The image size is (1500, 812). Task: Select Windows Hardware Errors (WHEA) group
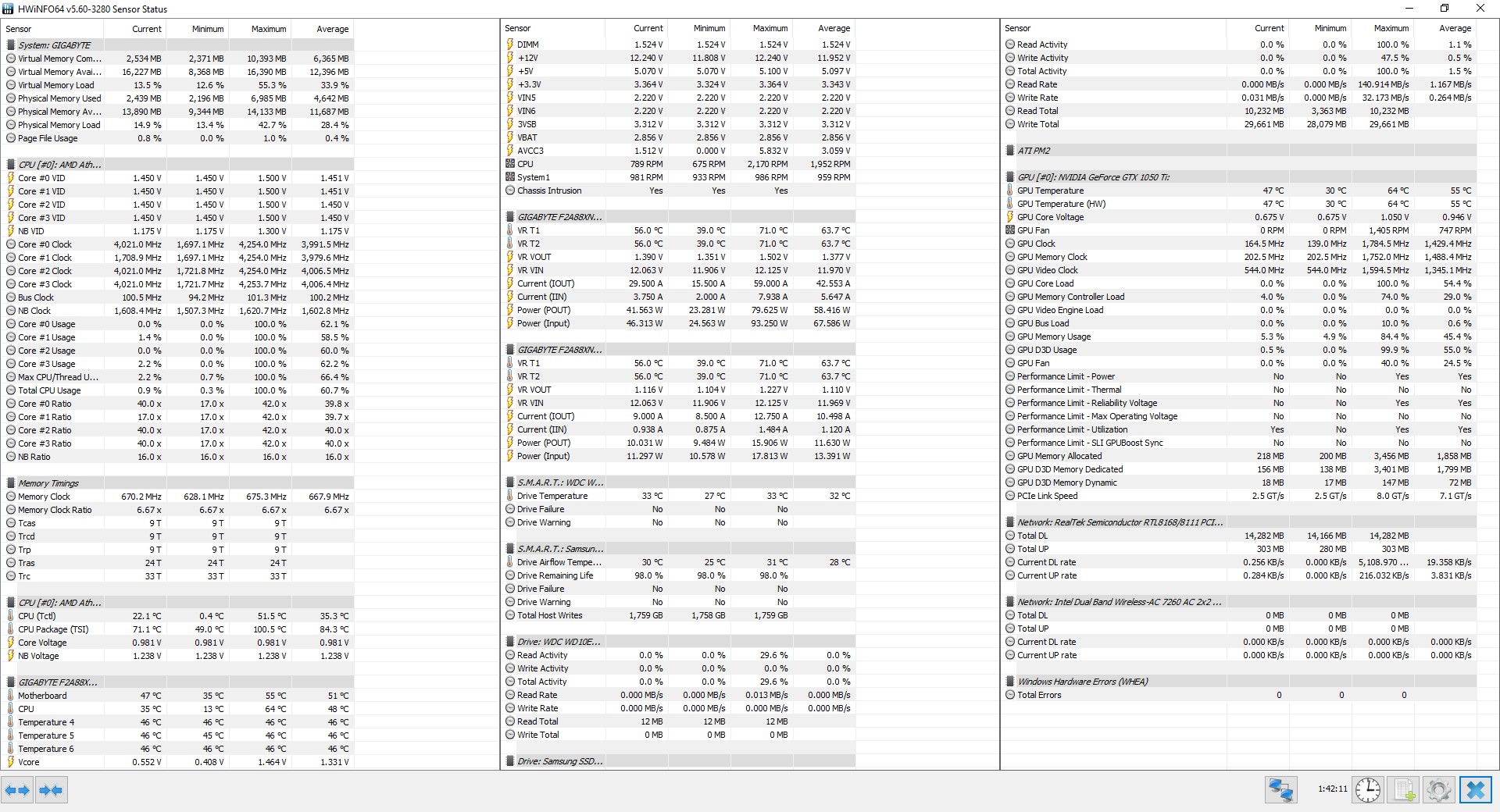tap(1241, 682)
